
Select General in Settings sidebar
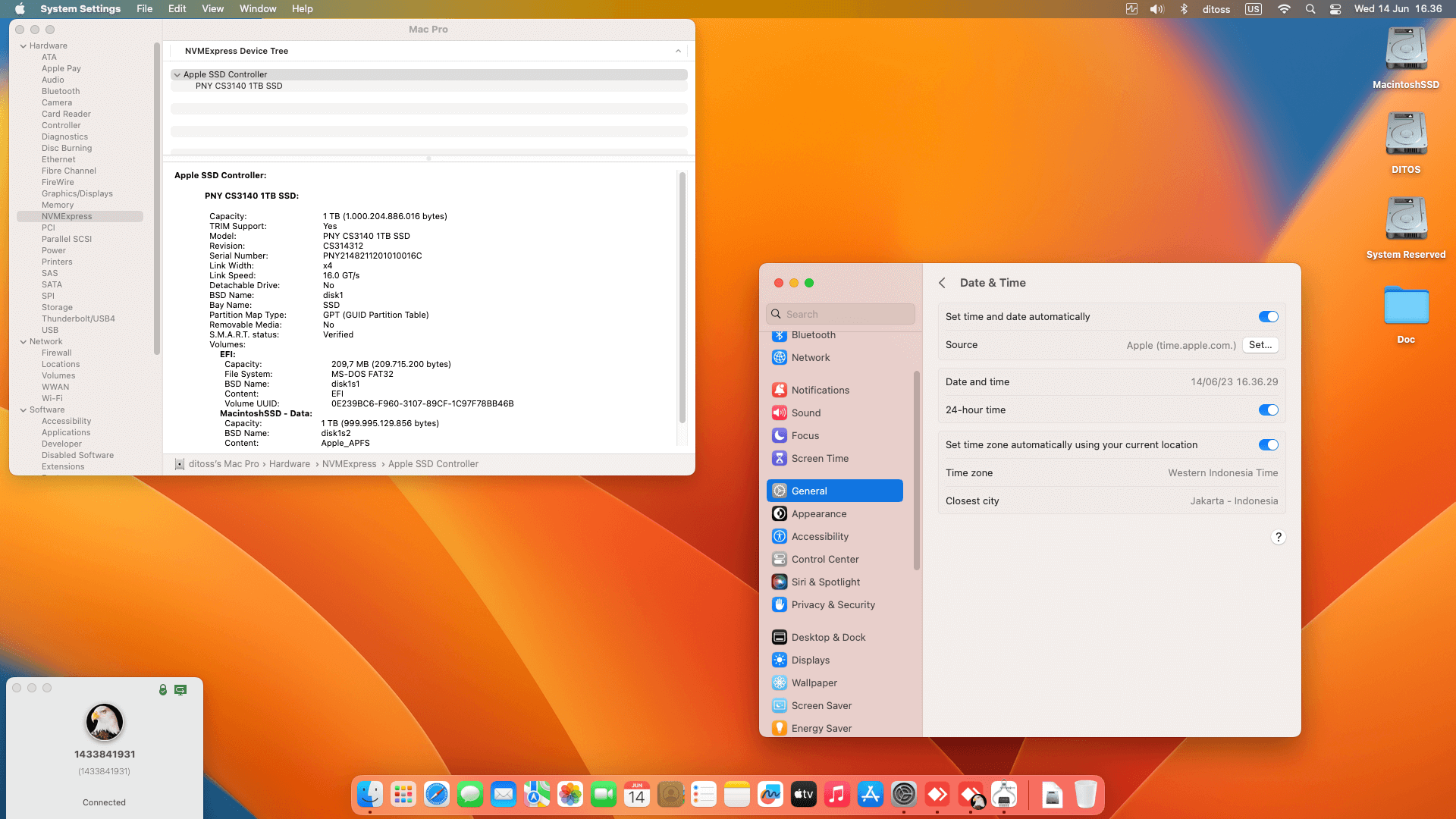pyautogui.click(x=835, y=491)
